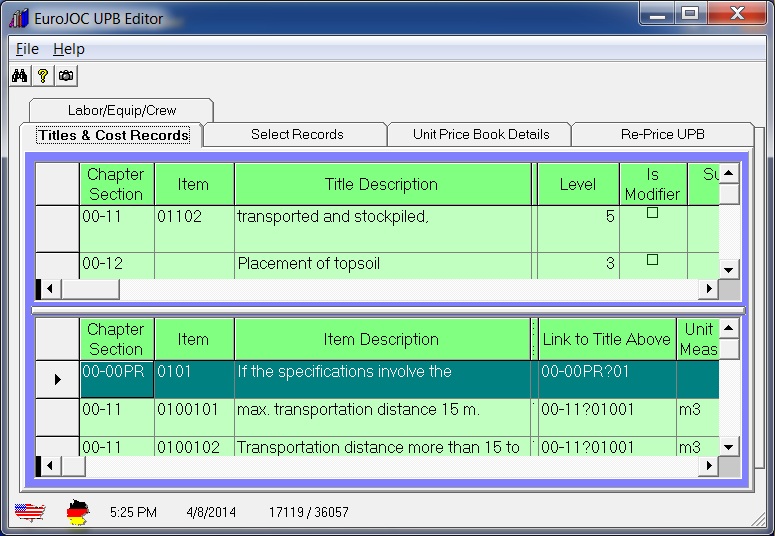Click the row pointer arrow beside 00-00PR
The width and height of the screenshot is (775, 536).
point(57,379)
